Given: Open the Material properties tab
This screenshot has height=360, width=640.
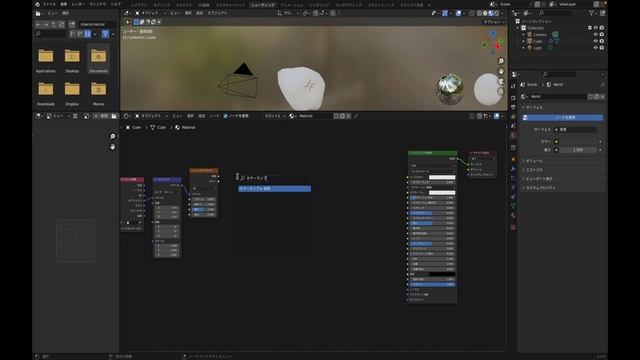Looking at the screenshot, I should coord(513,216).
